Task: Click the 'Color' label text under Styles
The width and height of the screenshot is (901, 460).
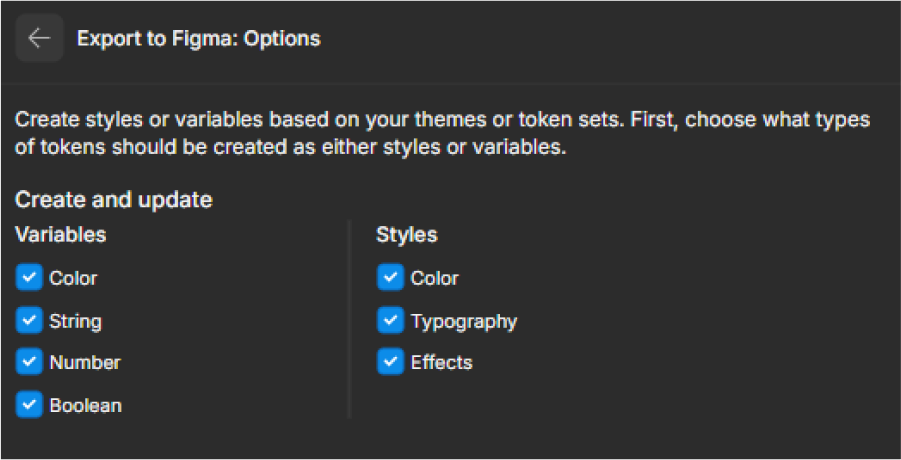Action: [x=434, y=278]
